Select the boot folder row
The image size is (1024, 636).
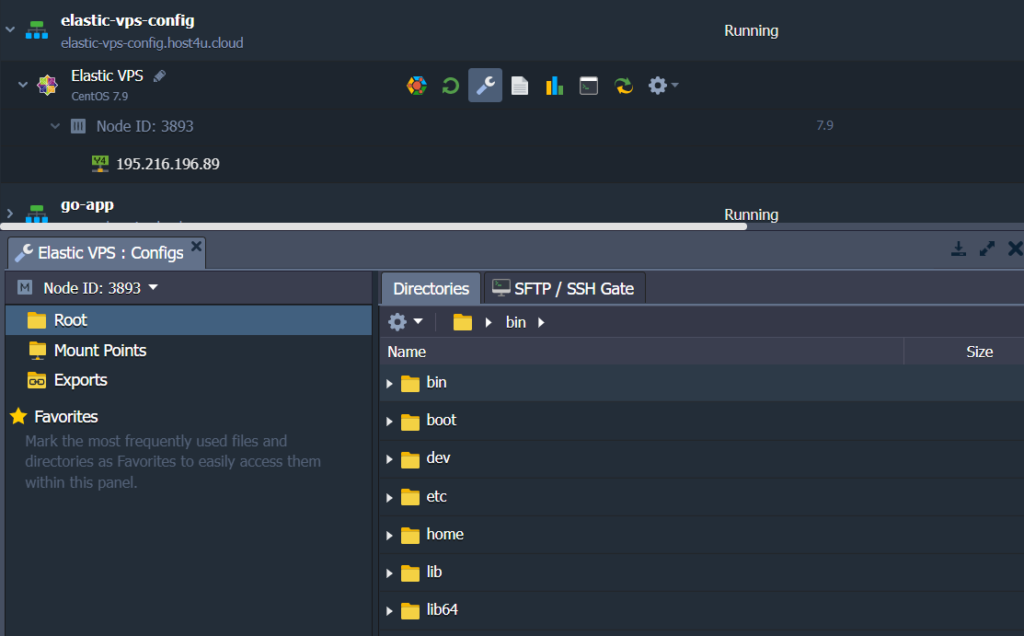click(701, 421)
